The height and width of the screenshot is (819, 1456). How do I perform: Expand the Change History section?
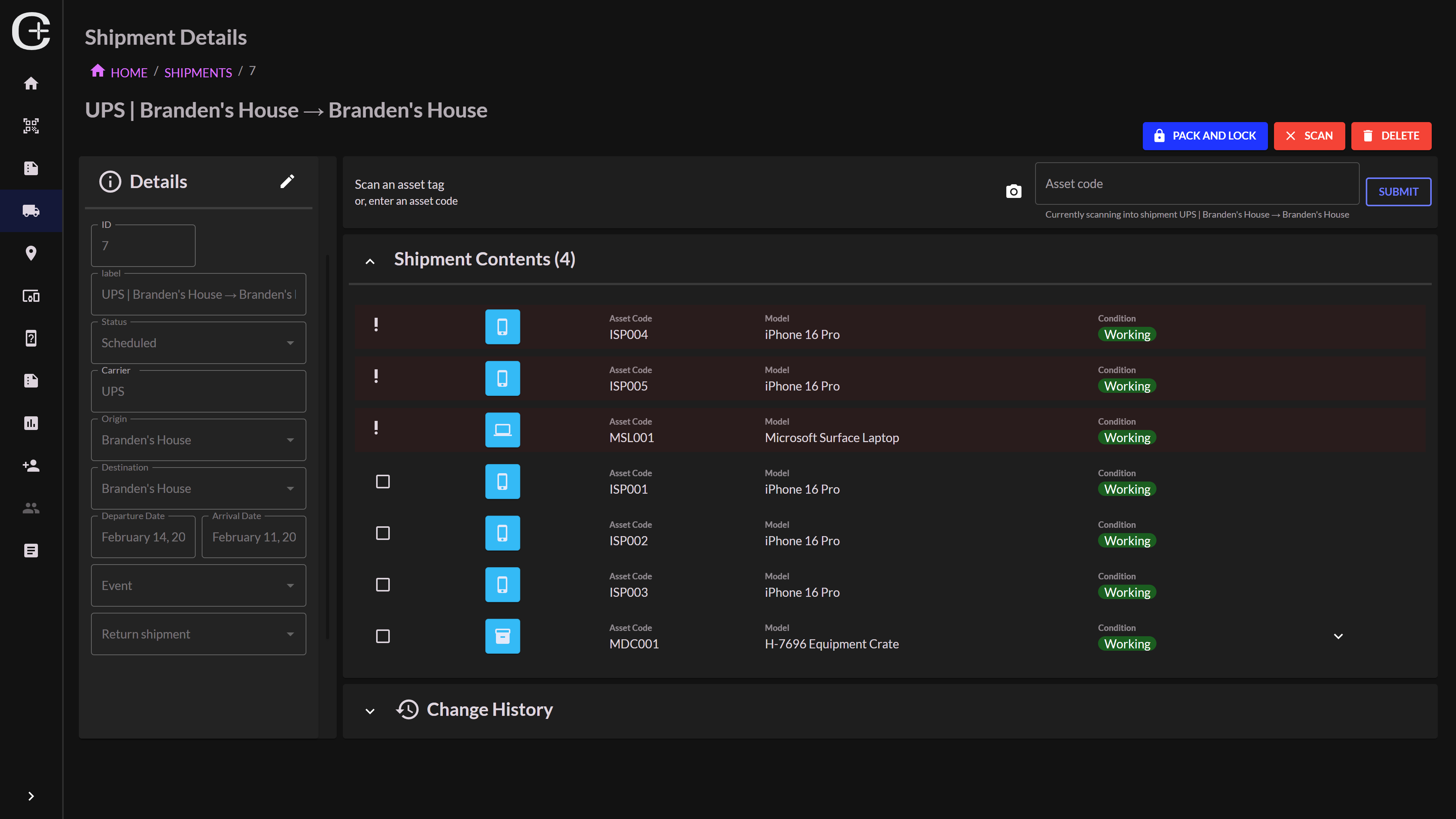coord(370,711)
